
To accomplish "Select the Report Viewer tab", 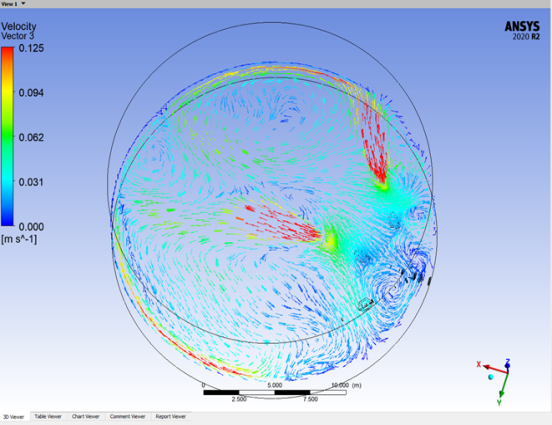I will pos(171,417).
